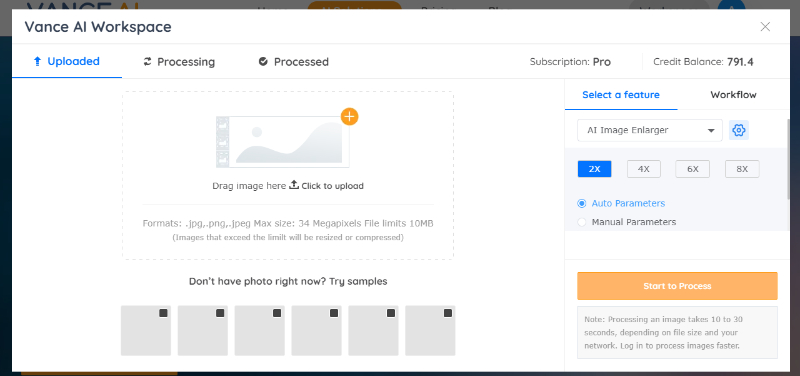Open feature settings gear icon

739,130
